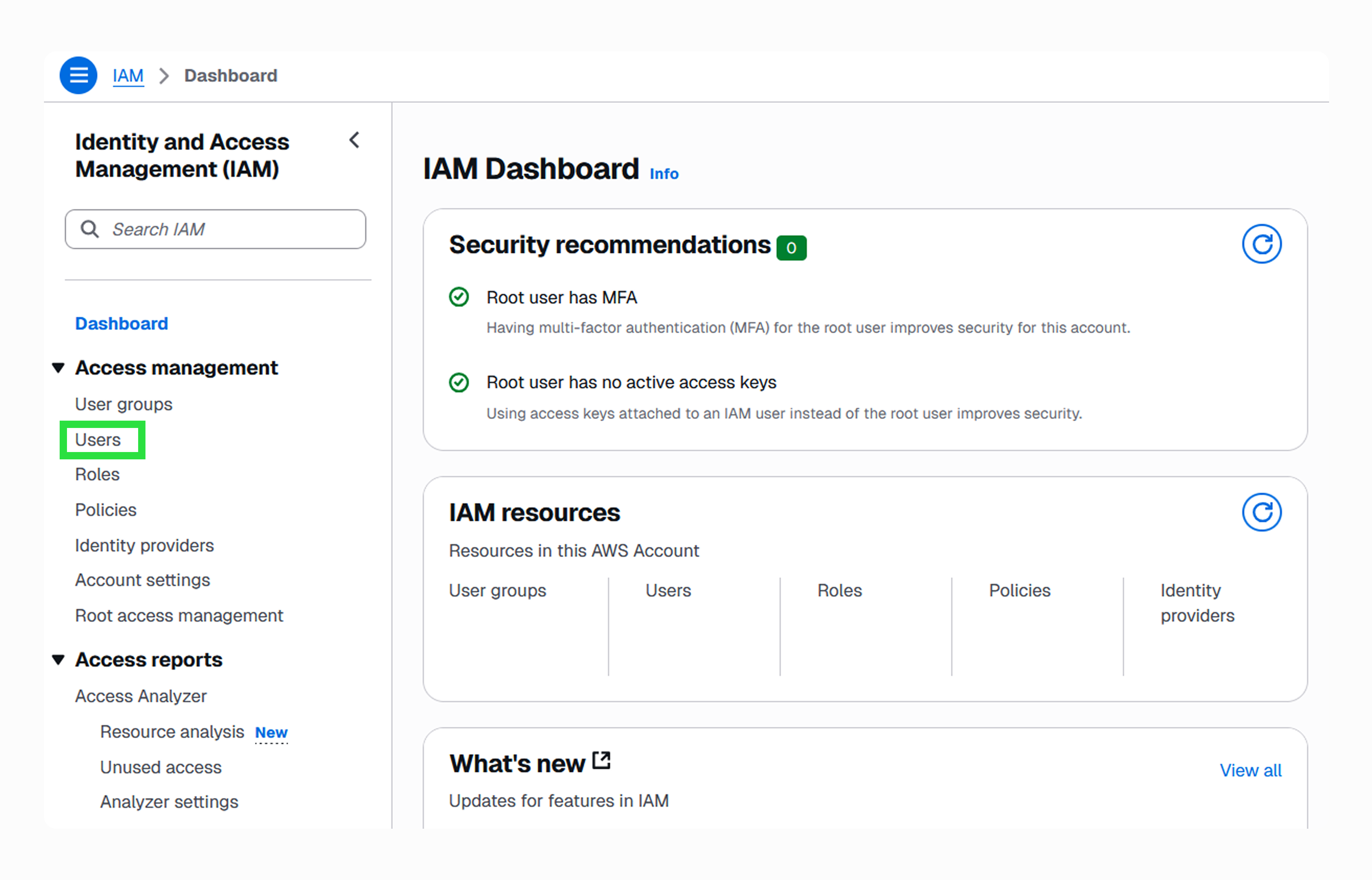Open Roles in the sidebar
This screenshot has height=880, width=1372.
(97, 474)
